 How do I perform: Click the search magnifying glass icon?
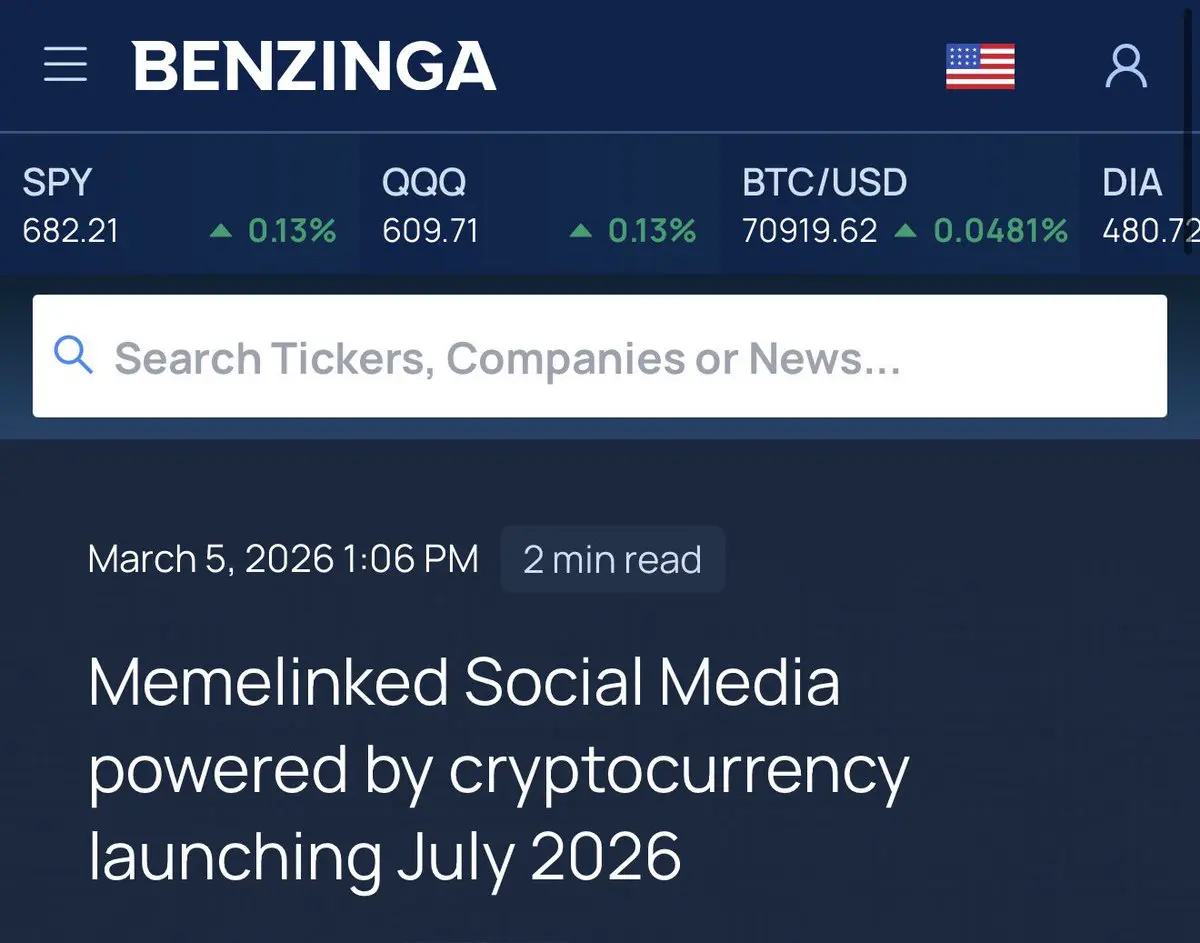(73, 356)
